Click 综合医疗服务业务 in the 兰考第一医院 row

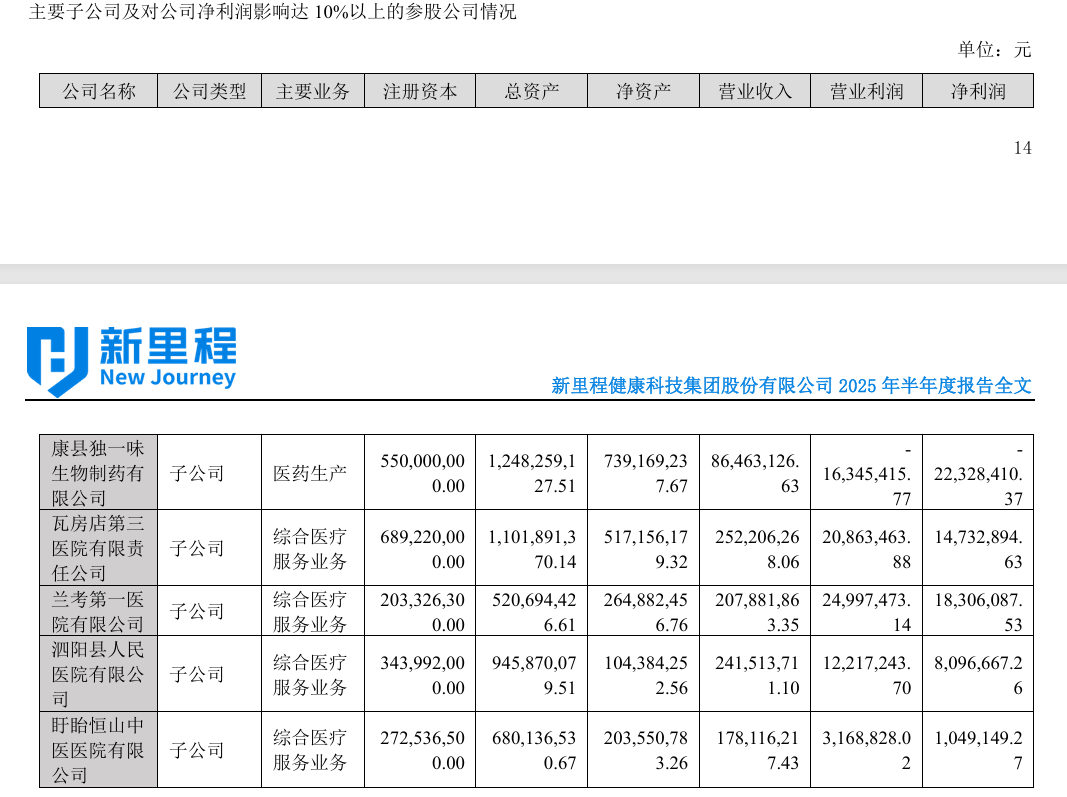[x=310, y=611]
